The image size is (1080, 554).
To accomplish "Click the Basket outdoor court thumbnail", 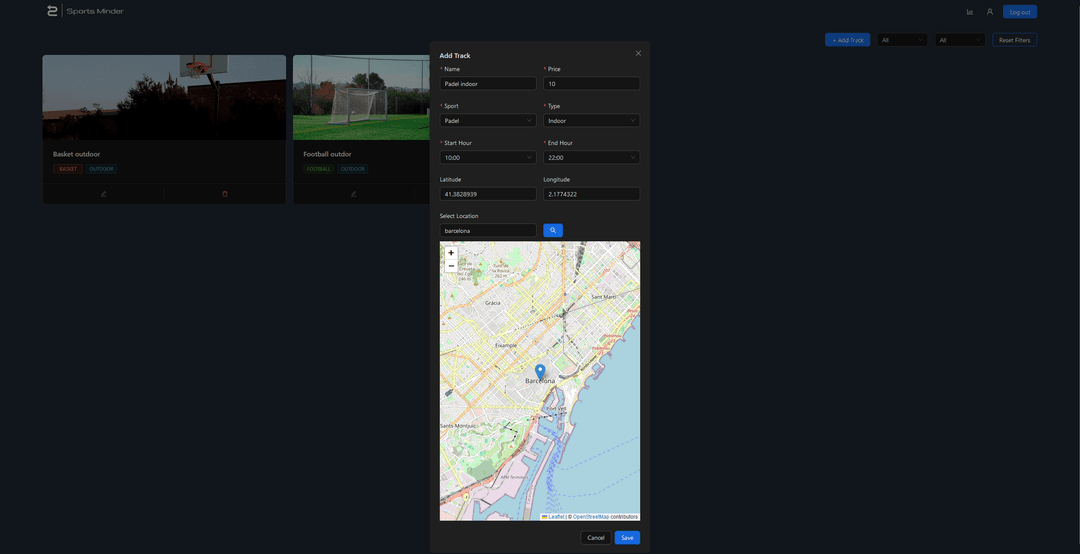I will click(164, 97).
